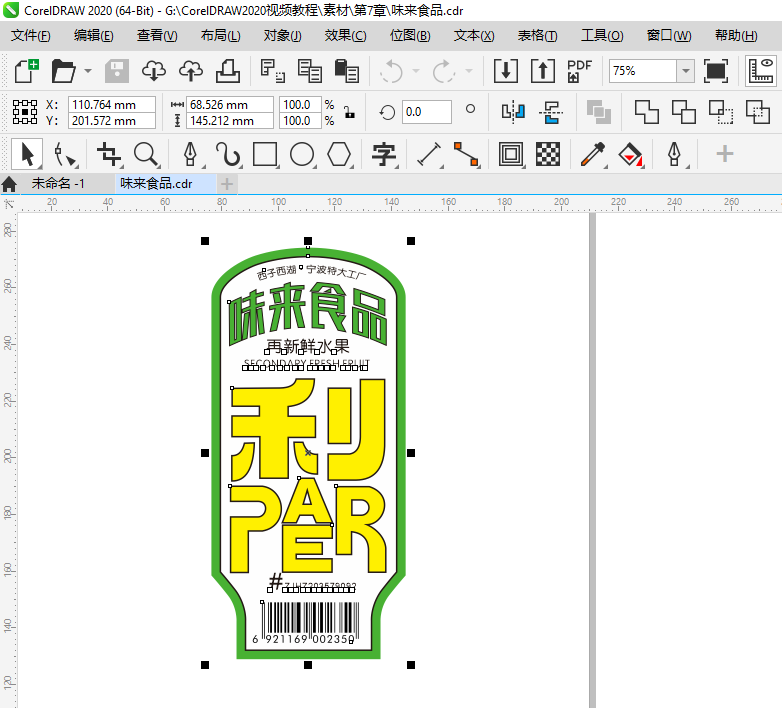Viewport: 782px width, 708px height.
Task: Open the dropdown arrow beside Open folder
Action: (x=88, y=71)
